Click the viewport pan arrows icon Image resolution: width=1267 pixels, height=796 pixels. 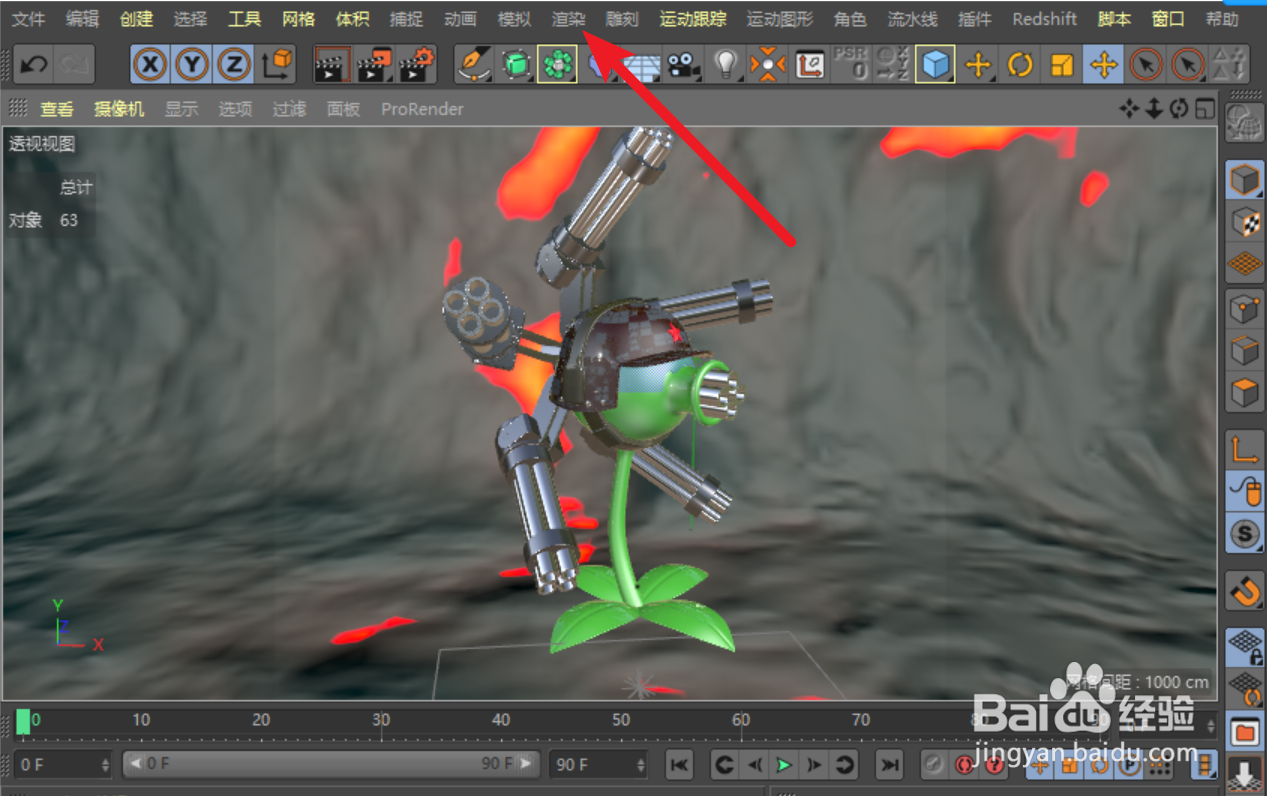(1129, 108)
